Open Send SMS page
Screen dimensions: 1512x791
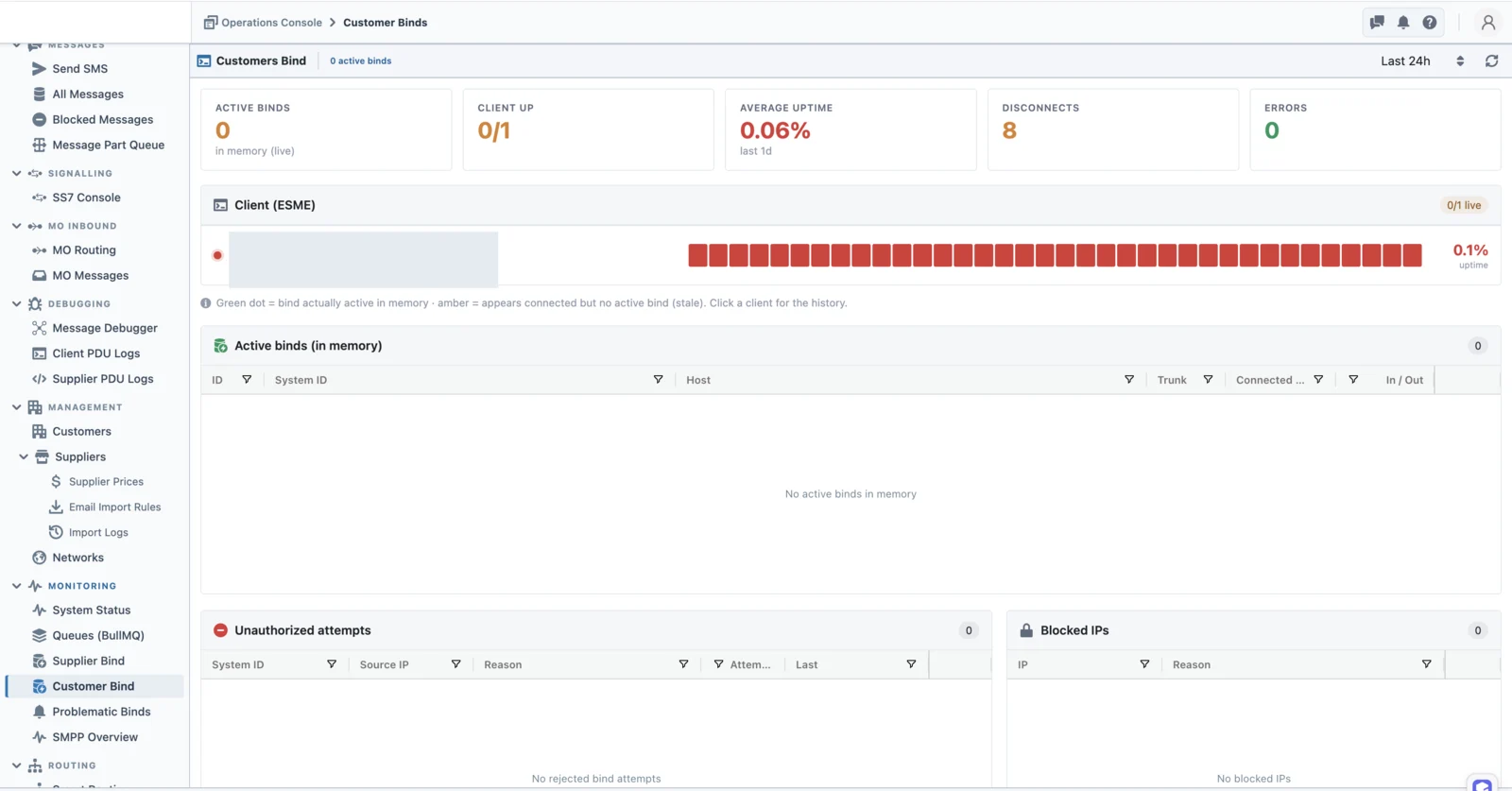click(79, 69)
